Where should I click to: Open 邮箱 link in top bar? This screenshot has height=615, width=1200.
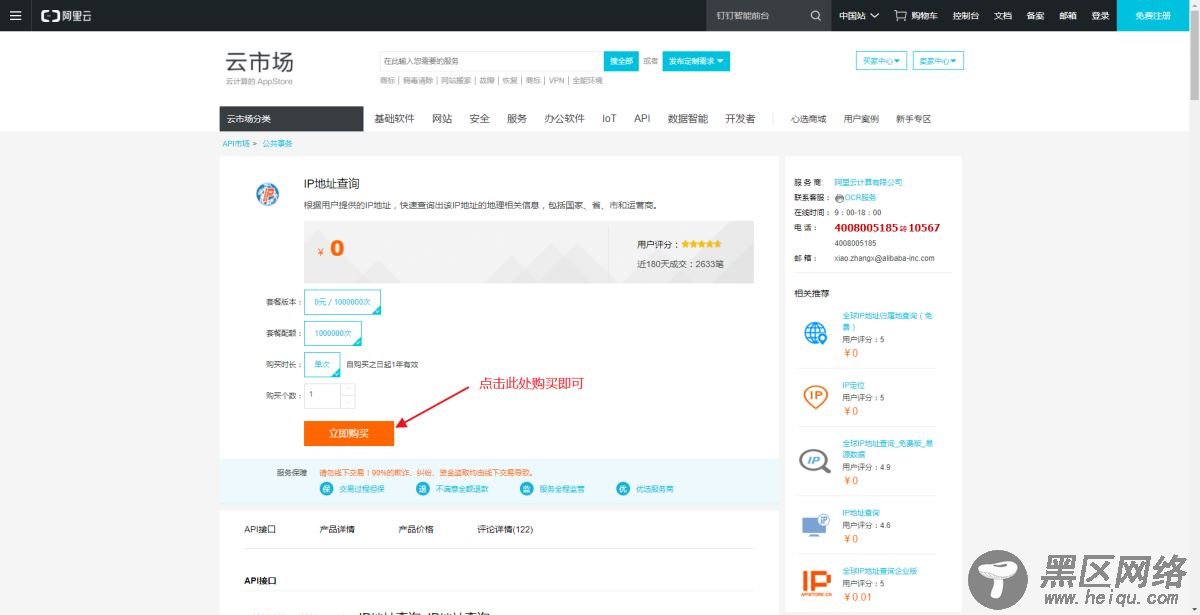(1068, 16)
